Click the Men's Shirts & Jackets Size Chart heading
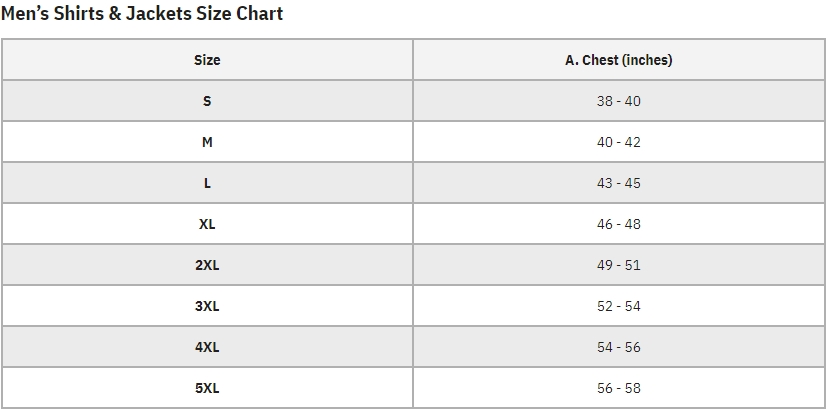 (142, 14)
